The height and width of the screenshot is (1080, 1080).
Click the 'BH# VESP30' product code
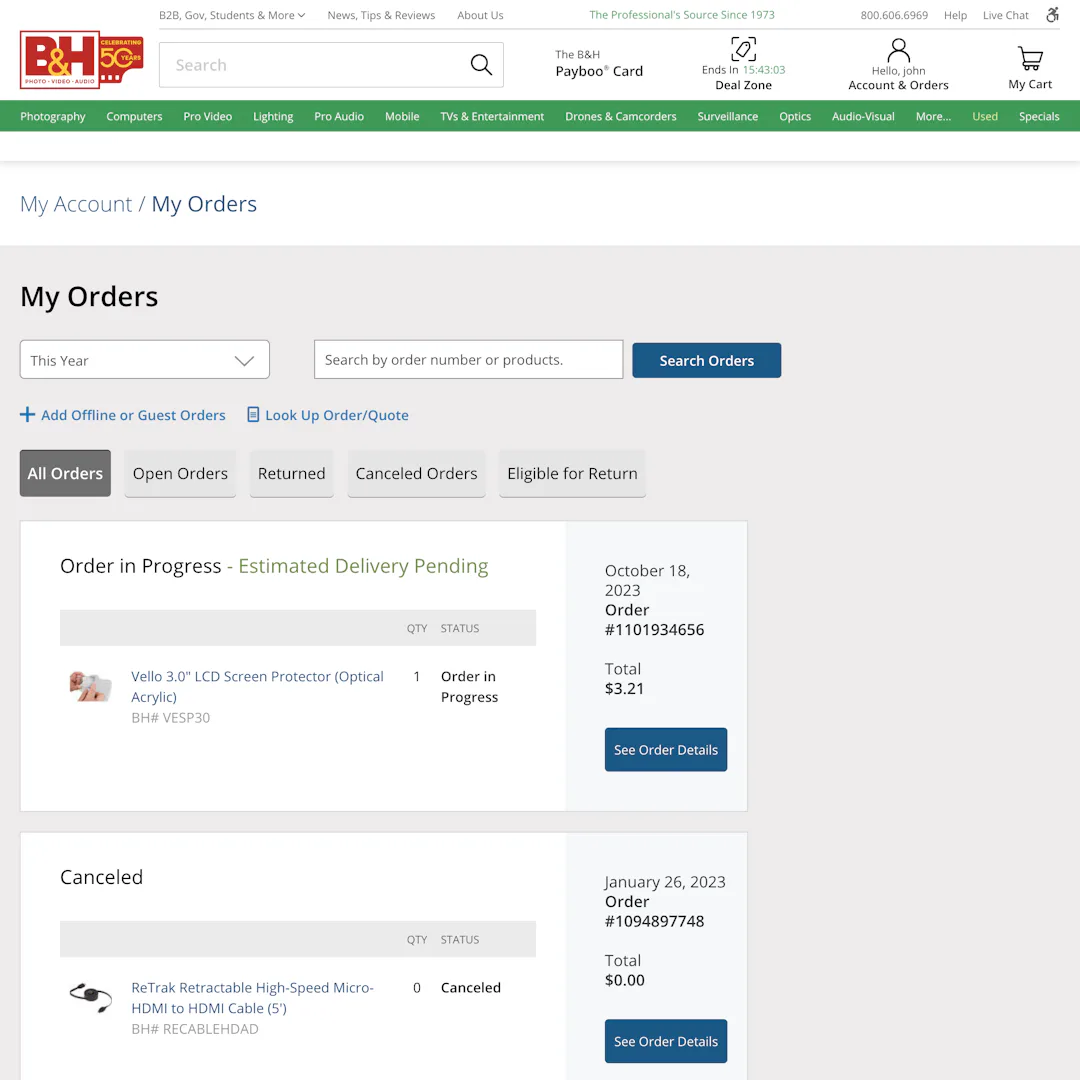coord(171,718)
